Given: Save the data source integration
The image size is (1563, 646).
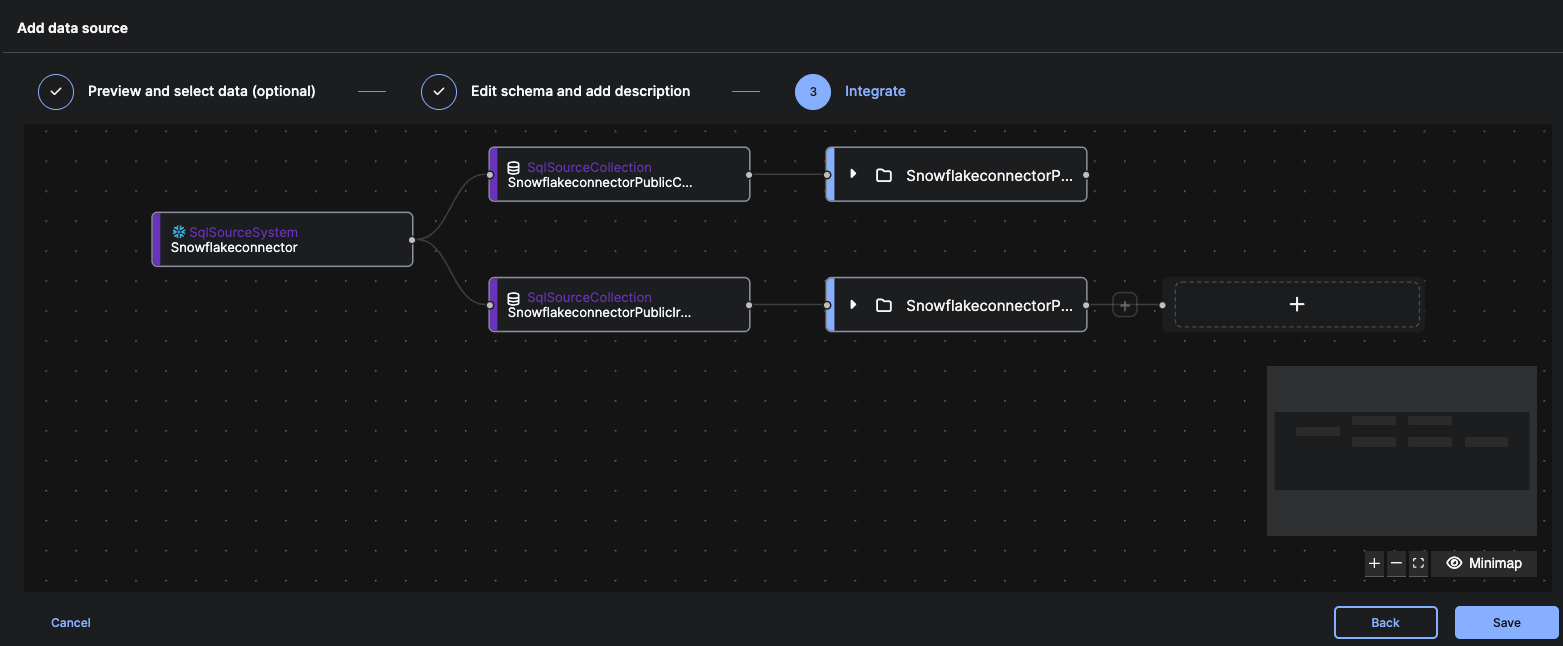Looking at the screenshot, I should pyautogui.click(x=1506, y=623).
